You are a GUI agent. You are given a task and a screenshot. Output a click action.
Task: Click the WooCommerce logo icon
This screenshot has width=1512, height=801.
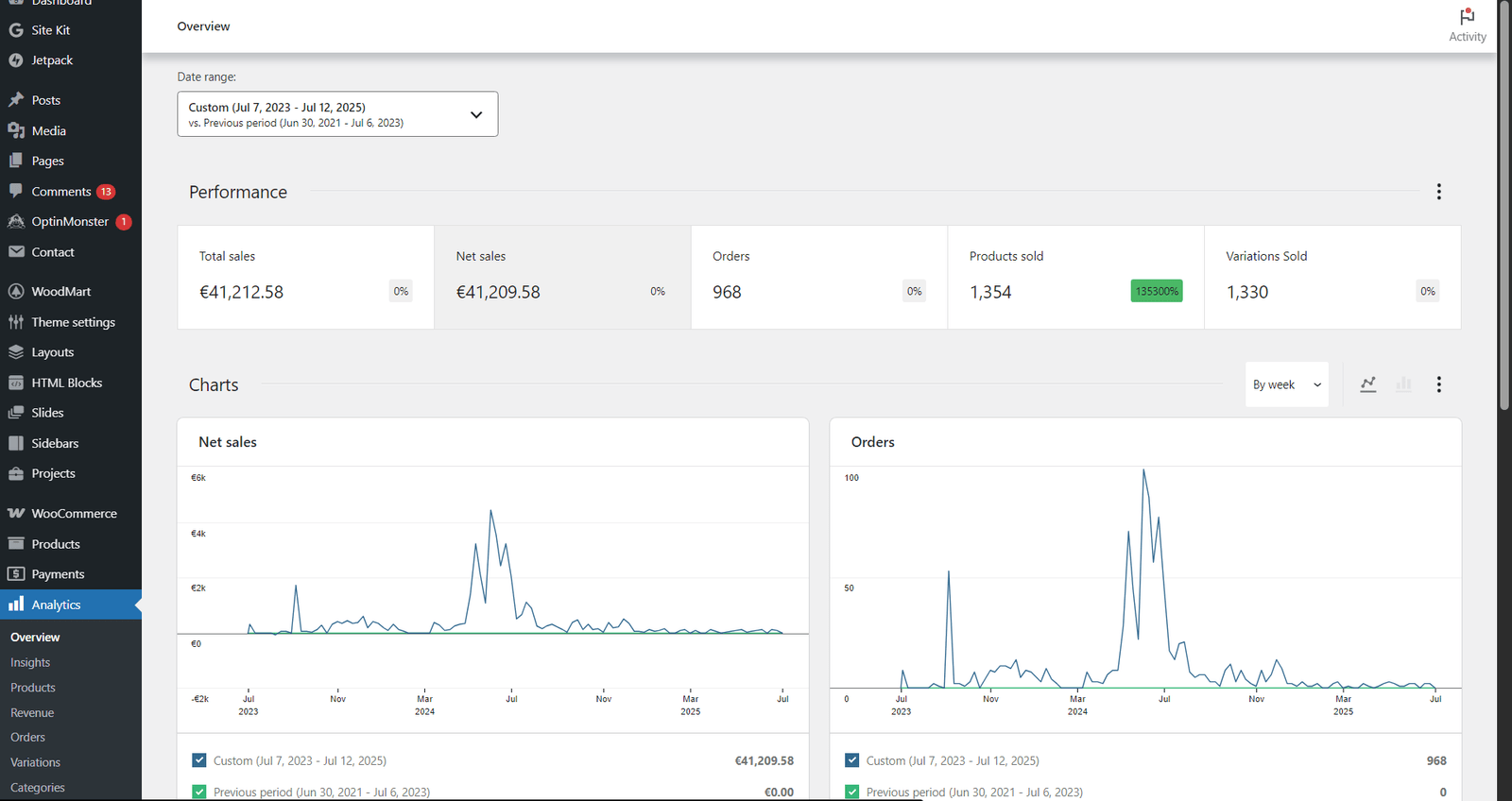[16, 514]
